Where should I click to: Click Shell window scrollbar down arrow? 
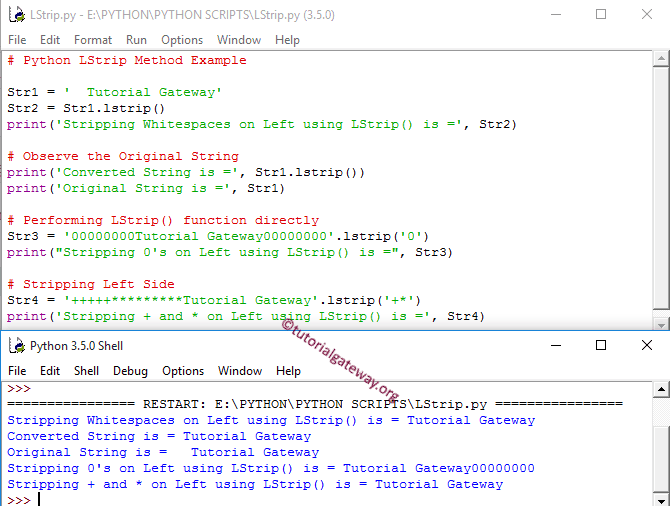pyautogui.click(x=661, y=500)
